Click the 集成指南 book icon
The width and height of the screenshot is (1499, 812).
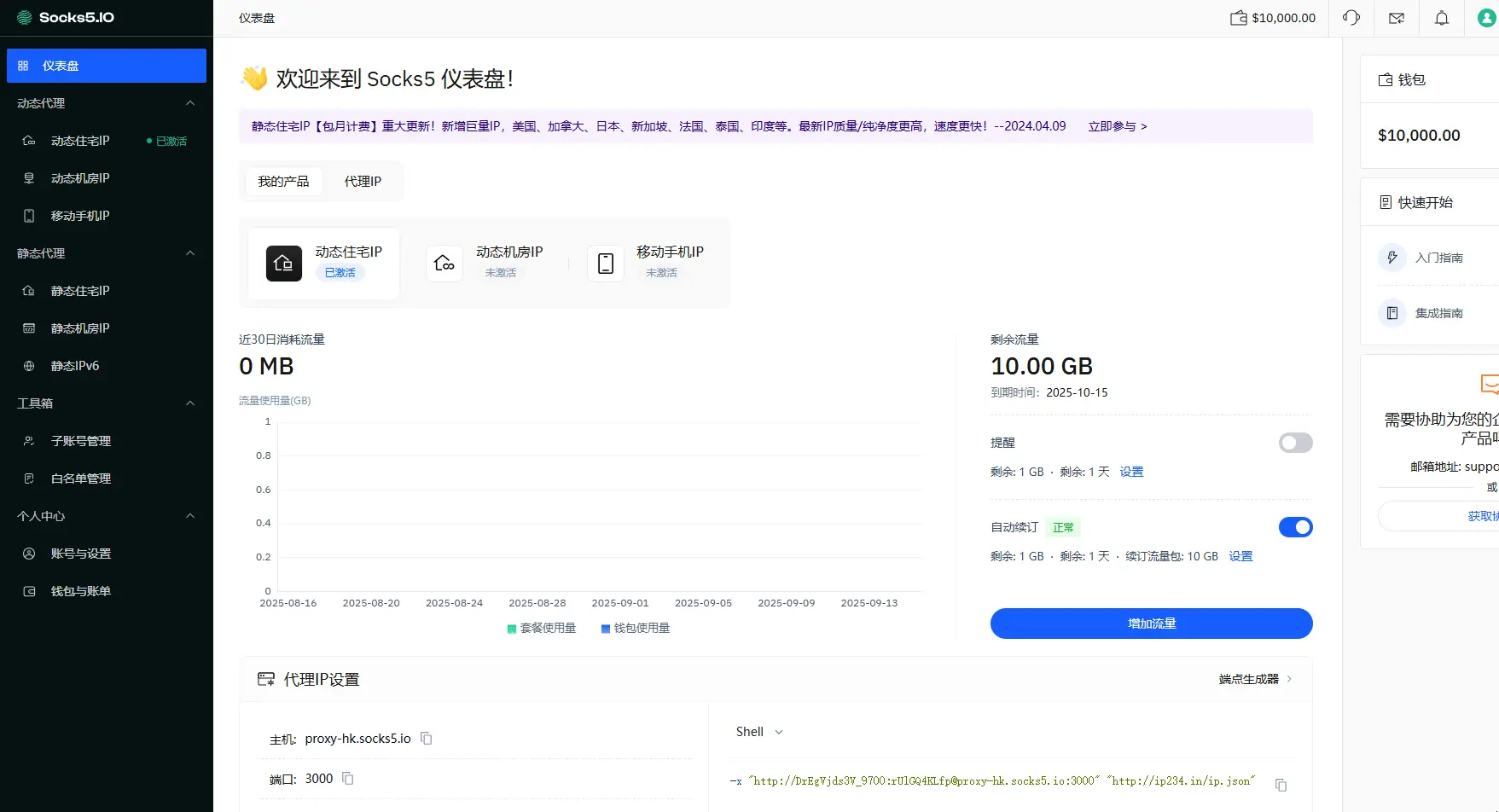tap(1392, 313)
